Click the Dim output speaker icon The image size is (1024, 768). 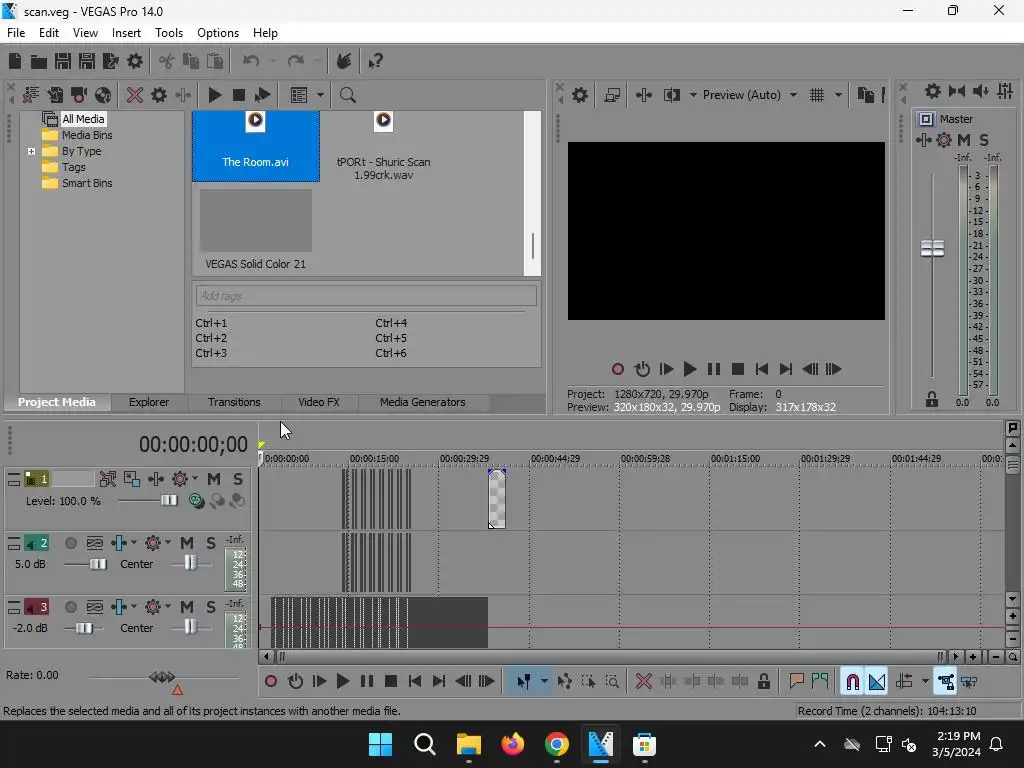(x=980, y=91)
